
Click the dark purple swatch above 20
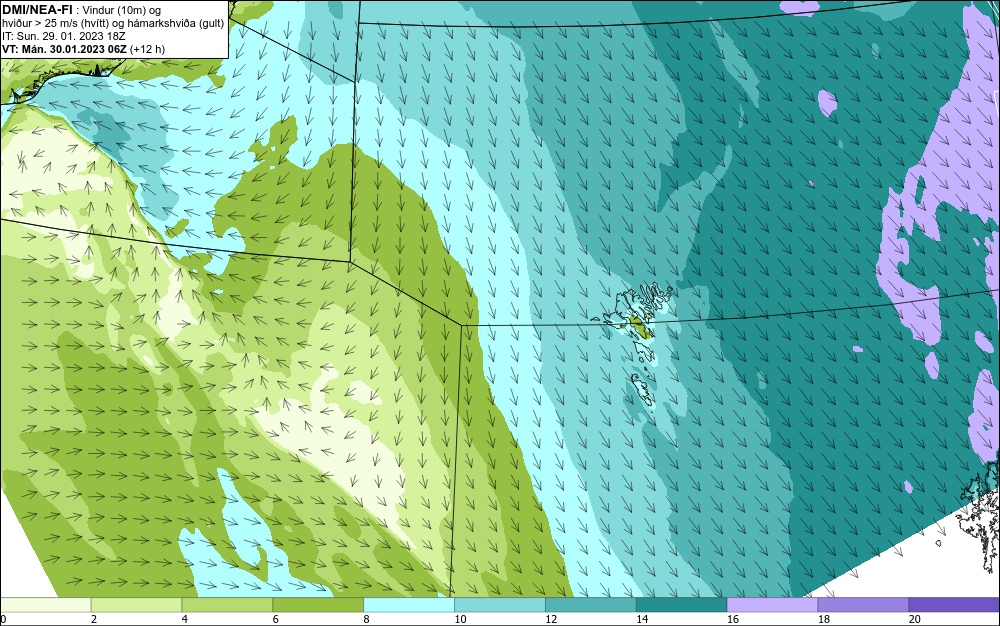pyautogui.click(x=954, y=604)
